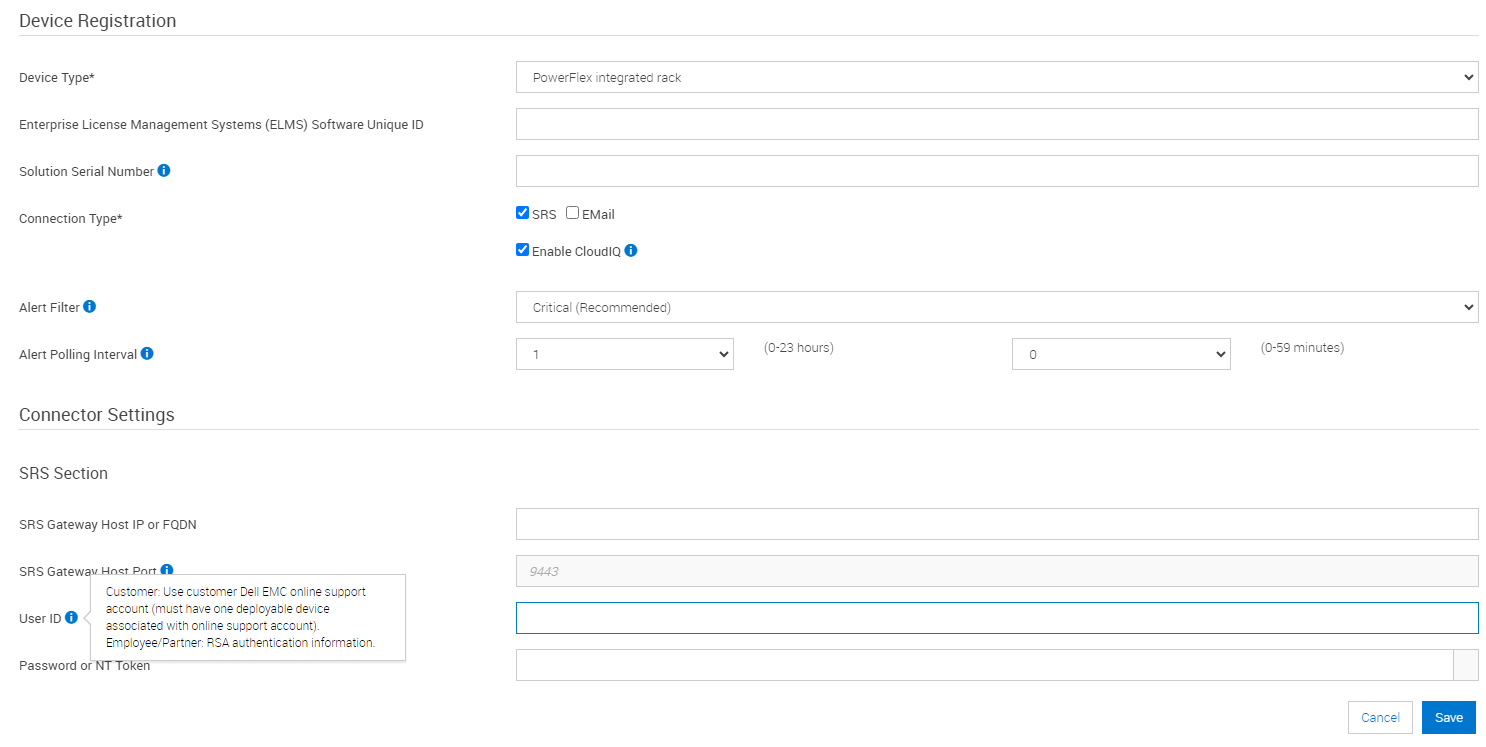Click the User ID info icon
The height and width of the screenshot is (747, 1486).
71,618
